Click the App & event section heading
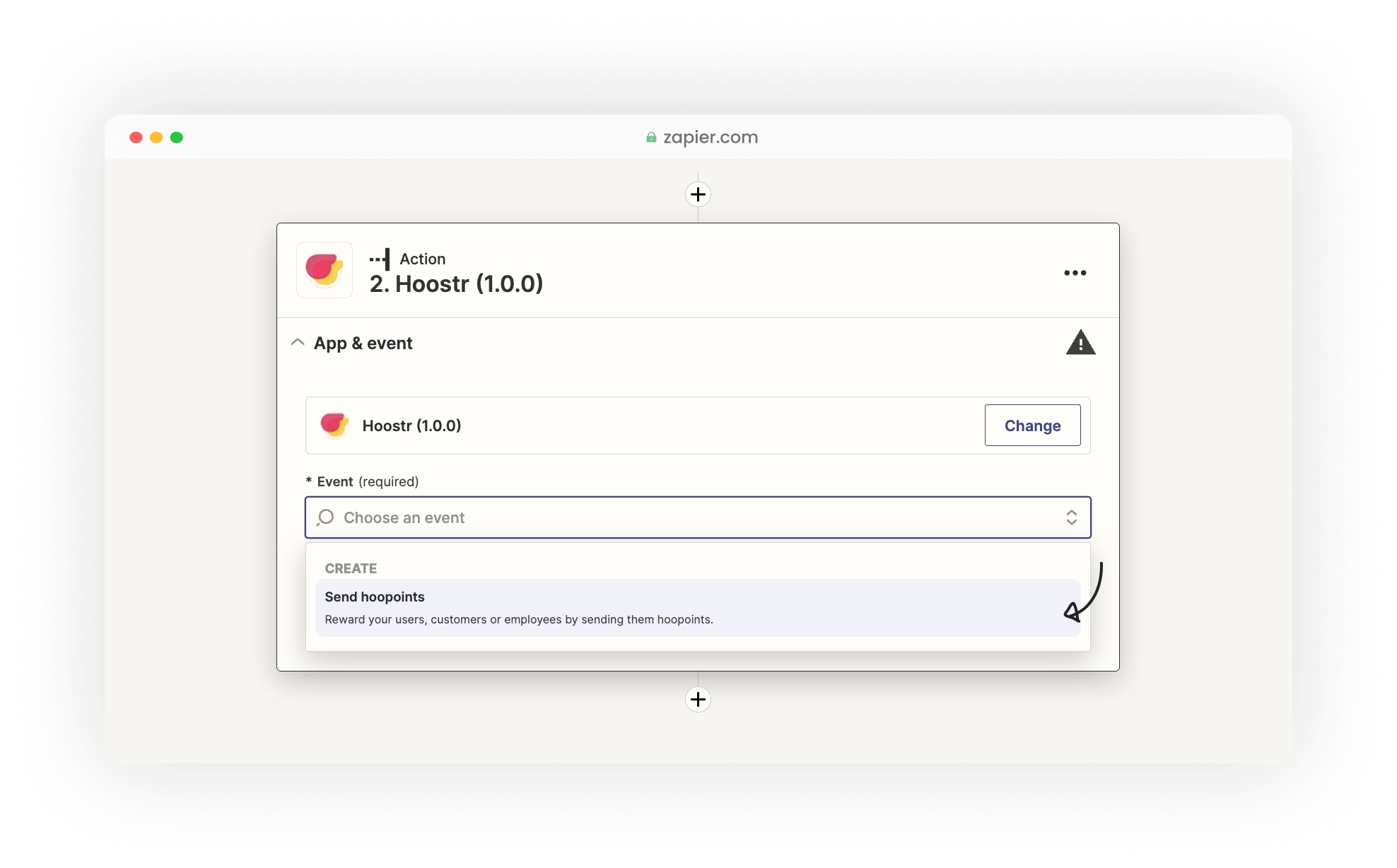Screen dimensions: 1397x868 click(363, 344)
